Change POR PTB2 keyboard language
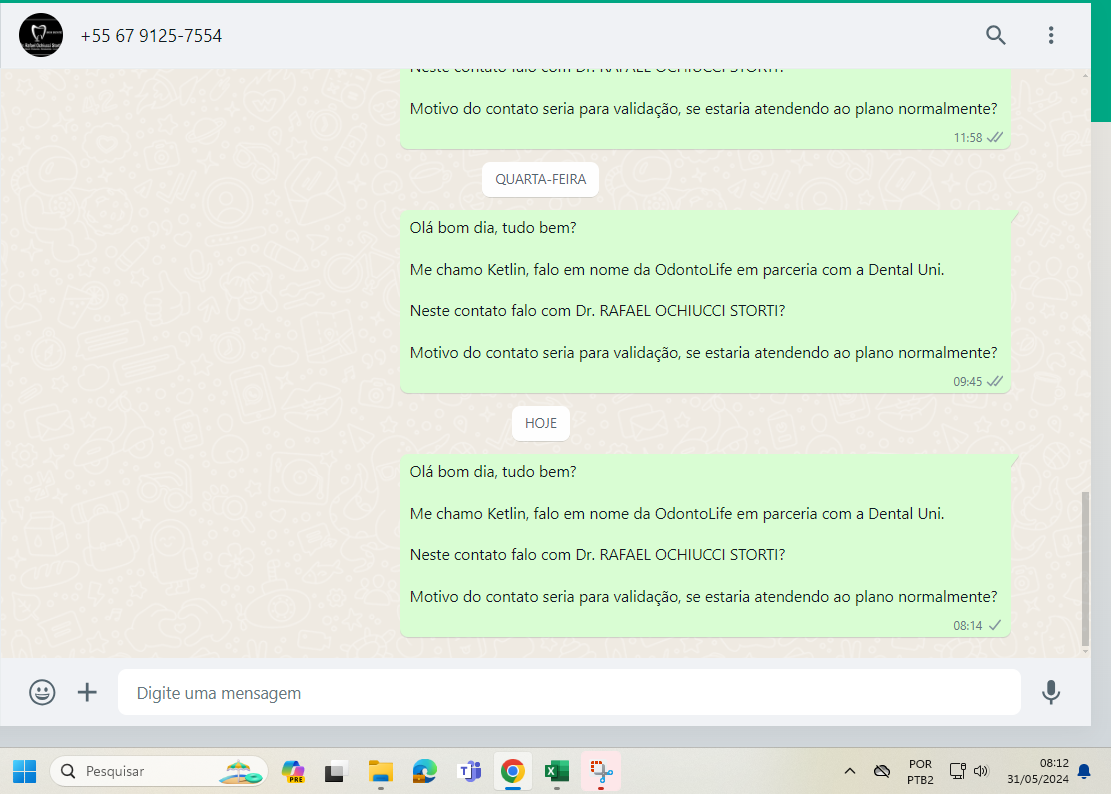The height and width of the screenshot is (794, 1111). tap(920, 771)
